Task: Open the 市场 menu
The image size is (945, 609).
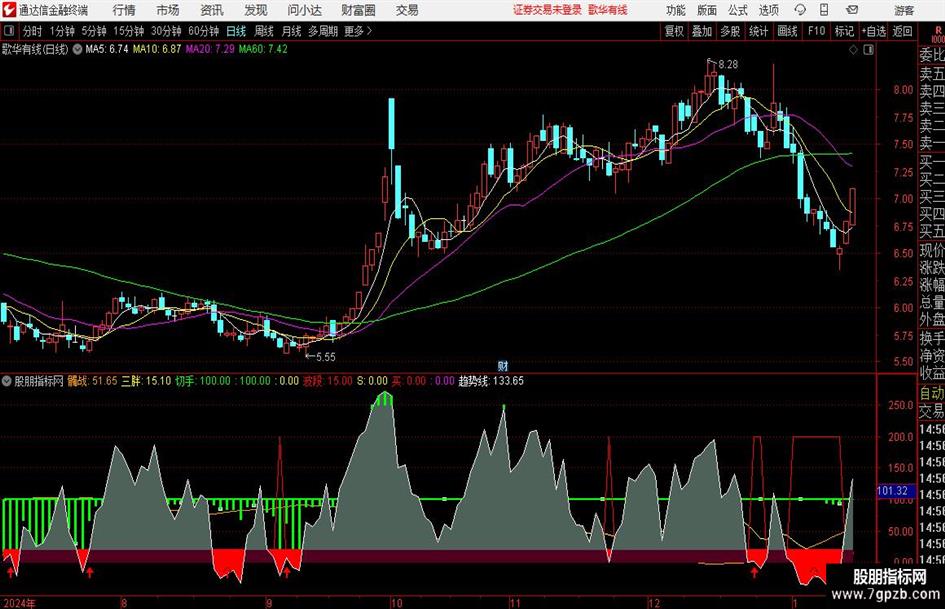Action: coord(168,10)
